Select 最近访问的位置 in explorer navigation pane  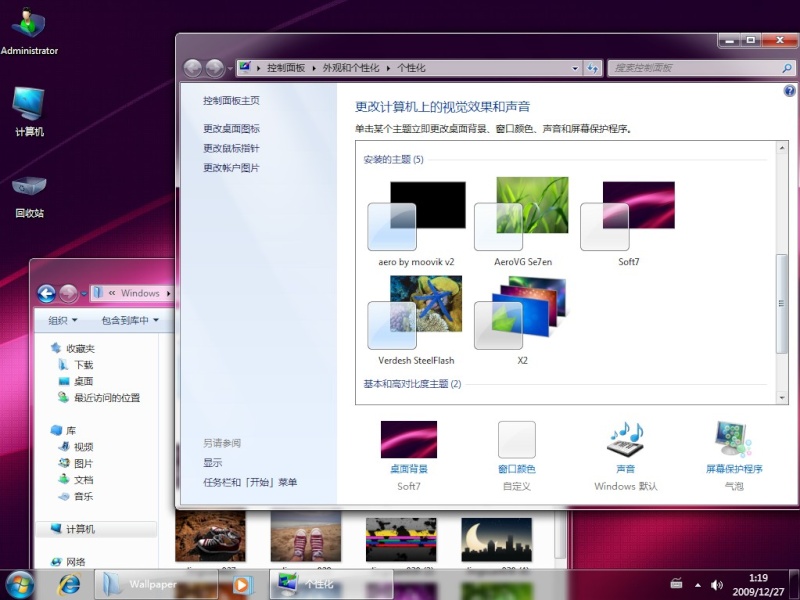click(98, 397)
